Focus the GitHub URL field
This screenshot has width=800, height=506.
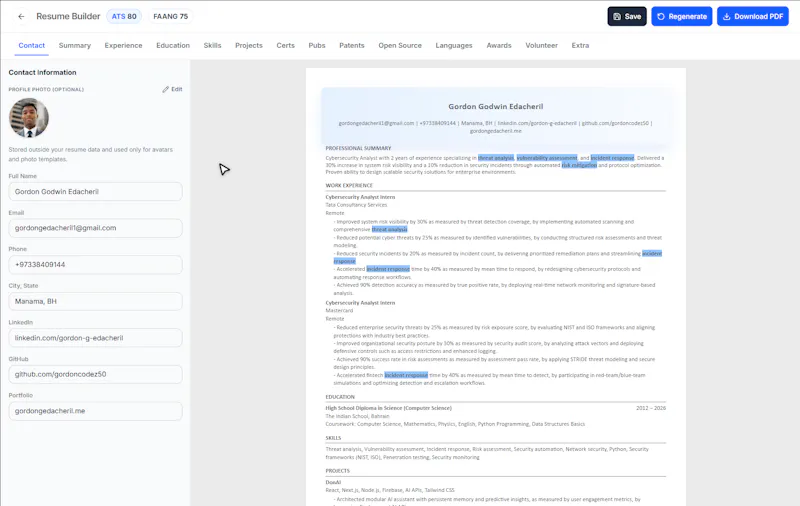[x=95, y=374]
